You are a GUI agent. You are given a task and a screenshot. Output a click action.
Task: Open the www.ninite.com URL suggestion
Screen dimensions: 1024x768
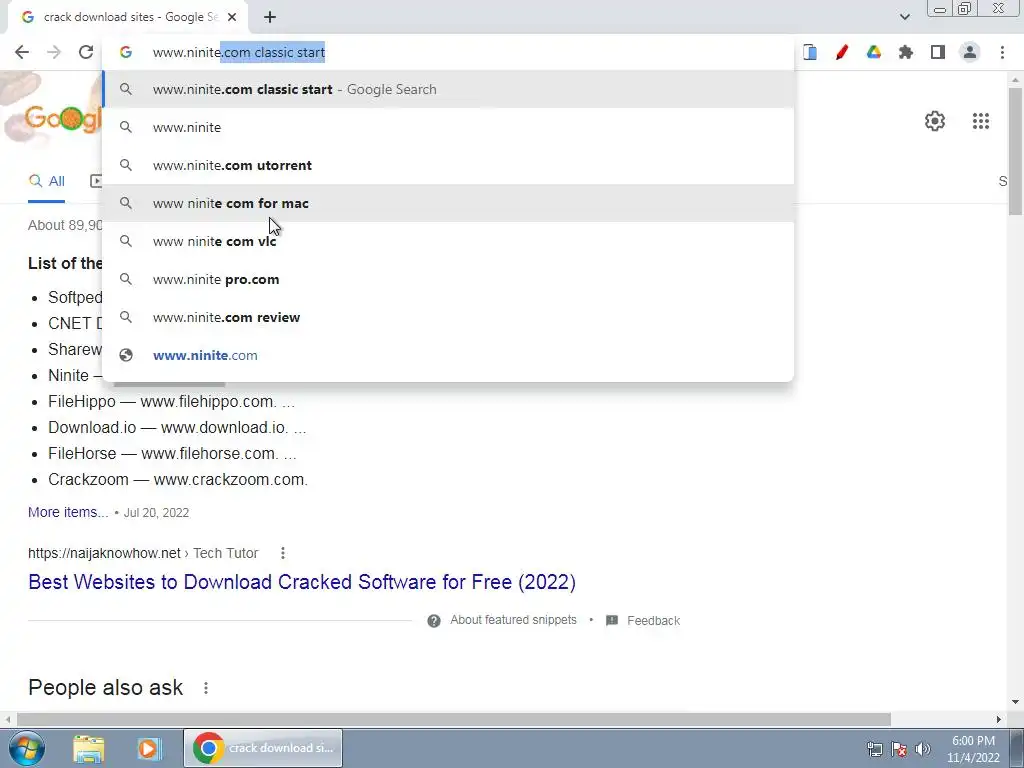pyautogui.click(x=448, y=355)
